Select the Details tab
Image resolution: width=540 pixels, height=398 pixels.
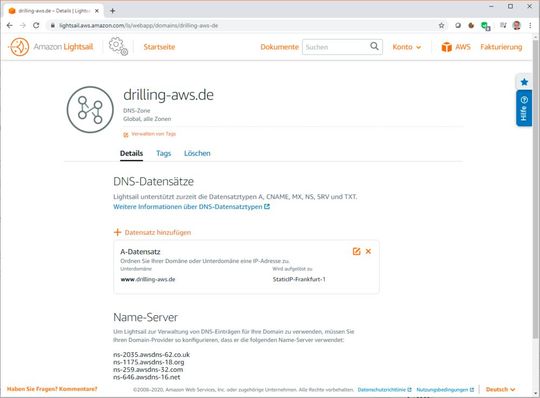coord(131,154)
